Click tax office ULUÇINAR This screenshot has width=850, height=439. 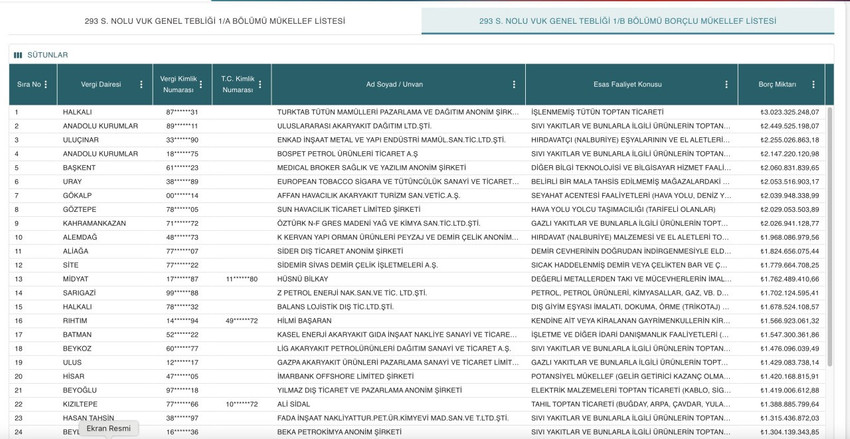[81, 140]
